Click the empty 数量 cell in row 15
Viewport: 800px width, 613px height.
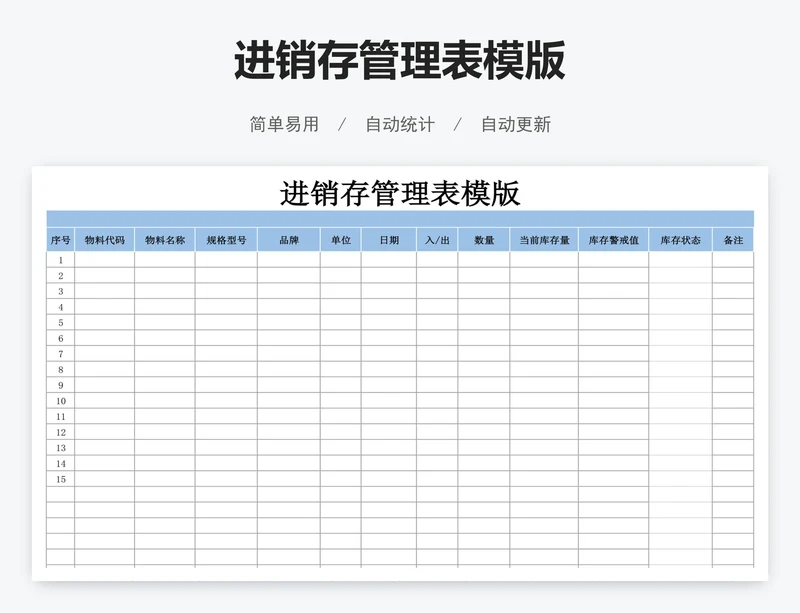[484, 479]
